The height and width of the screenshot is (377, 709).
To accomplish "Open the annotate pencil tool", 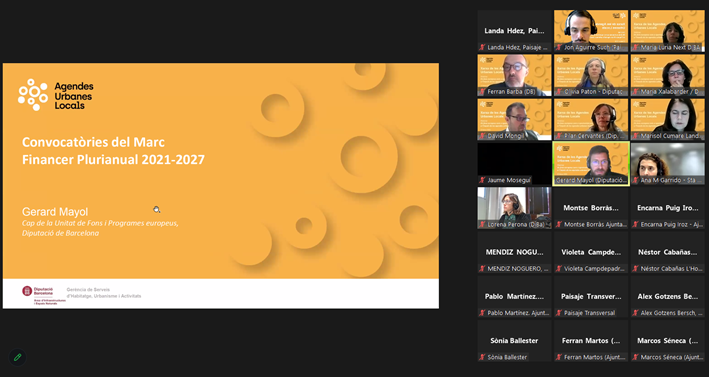I will tap(17, 357).
